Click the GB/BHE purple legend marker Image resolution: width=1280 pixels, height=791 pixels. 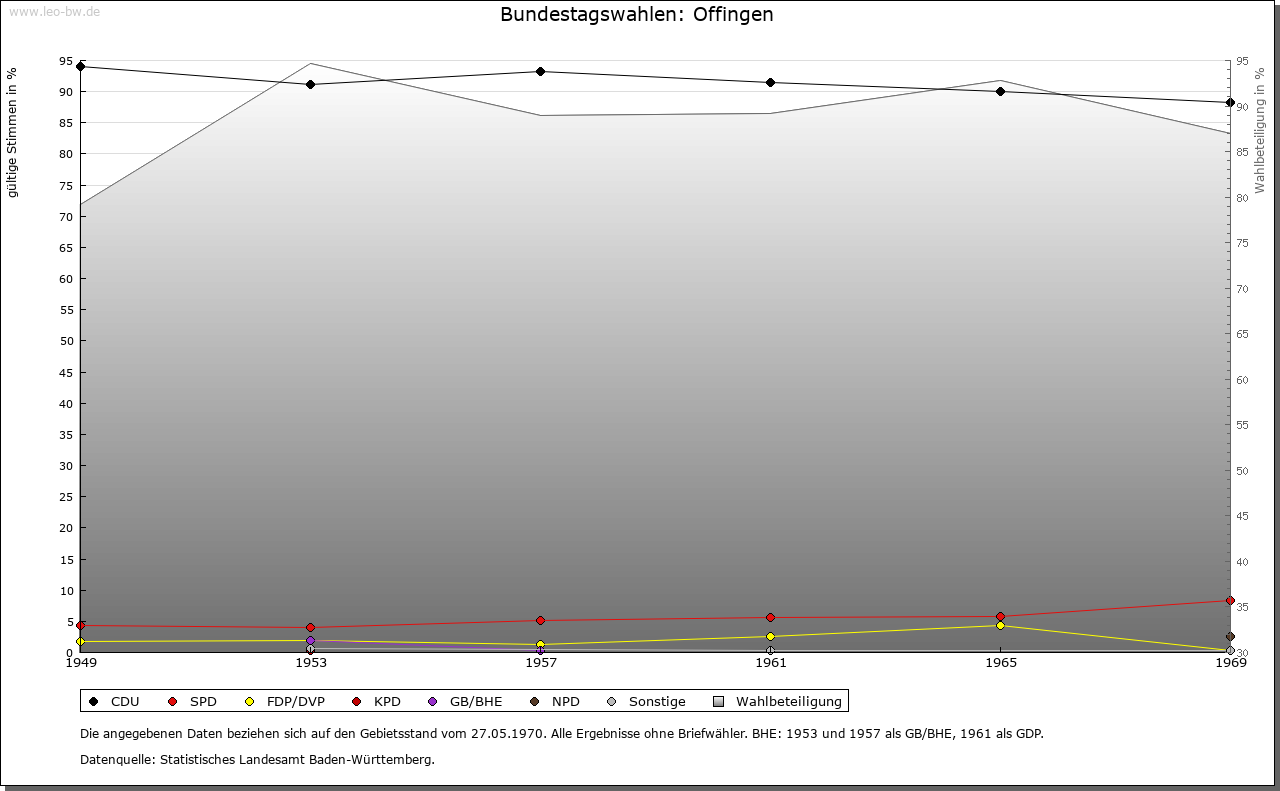[433, 702]
